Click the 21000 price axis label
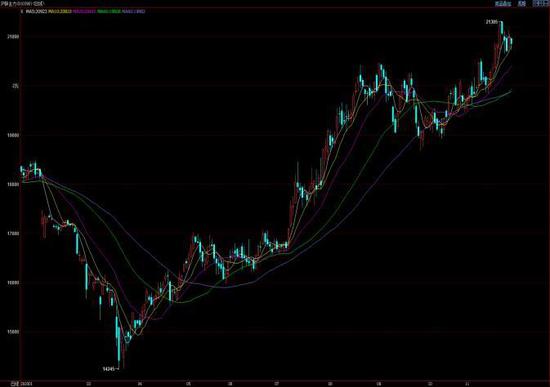 (x=13, y=36)
